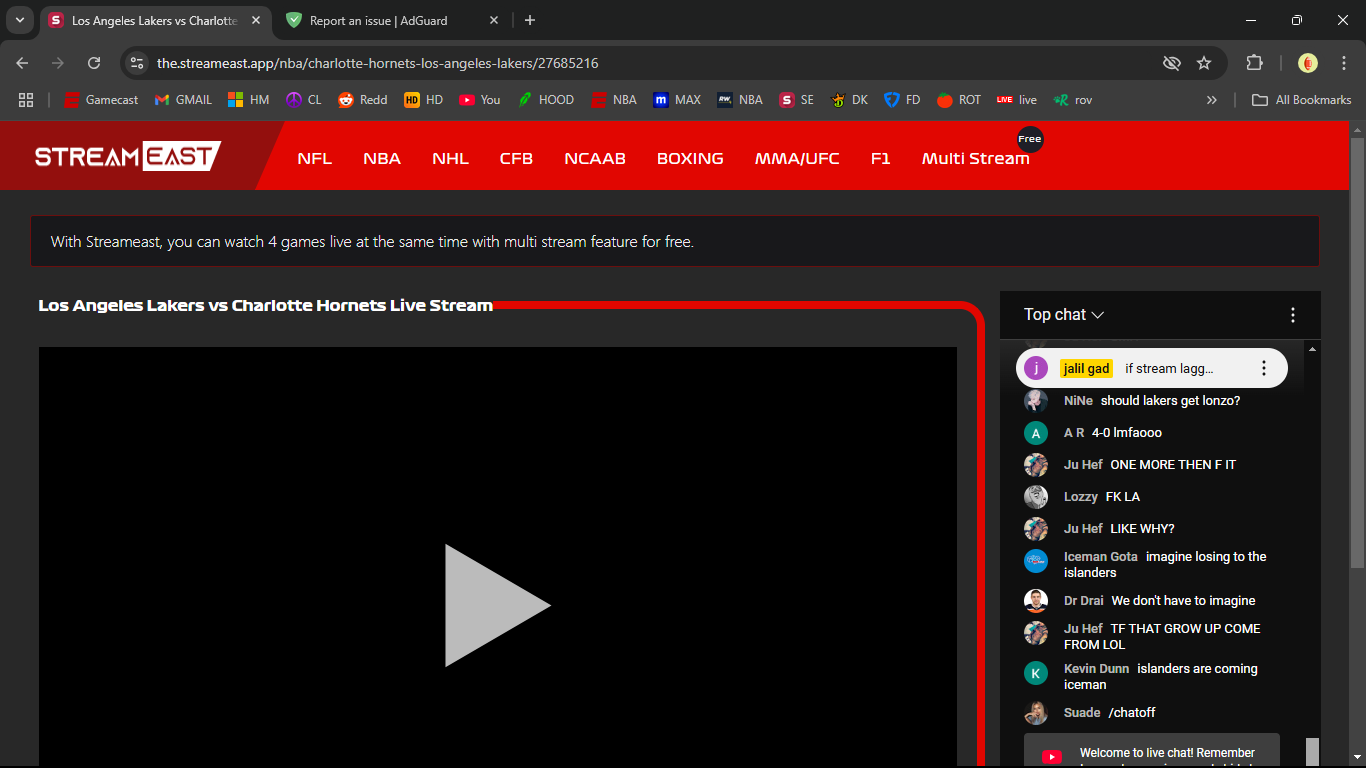The image size is (1366, 768).
Task: Click Suade's chat avatar
Action: click(1036, 713)
